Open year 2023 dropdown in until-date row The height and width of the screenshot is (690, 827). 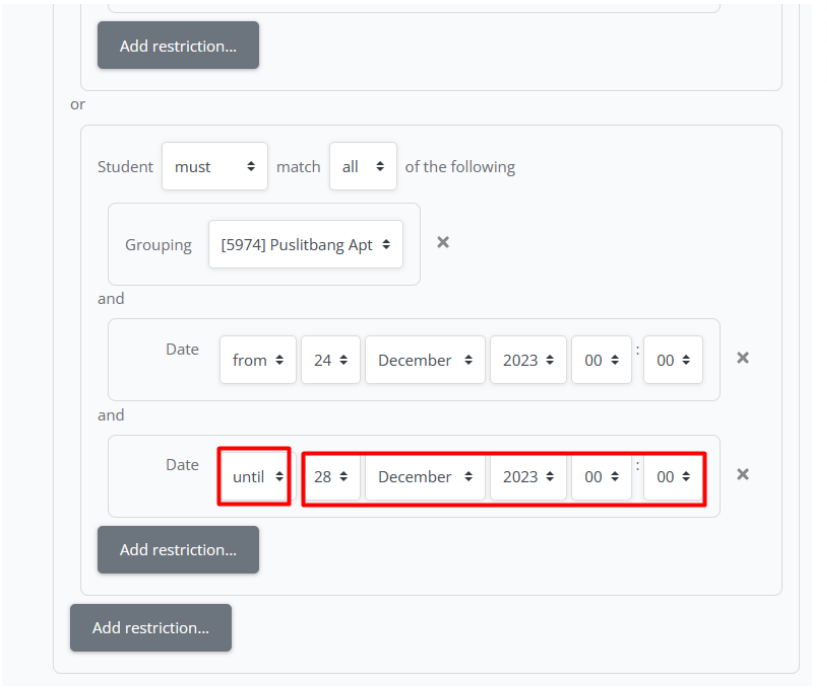click(x=528, y=477)
